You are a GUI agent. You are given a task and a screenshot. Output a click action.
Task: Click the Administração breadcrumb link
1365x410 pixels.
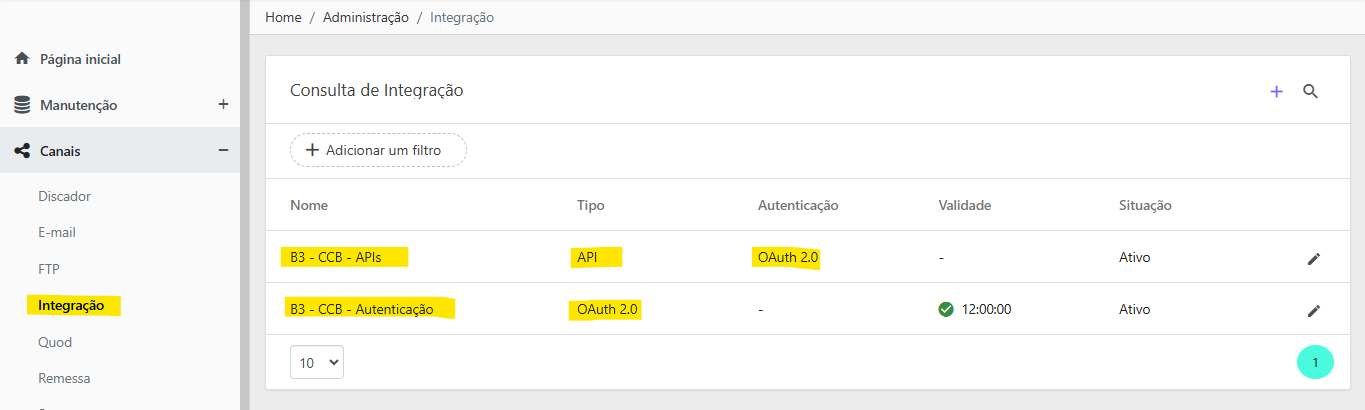click(366, 17)
